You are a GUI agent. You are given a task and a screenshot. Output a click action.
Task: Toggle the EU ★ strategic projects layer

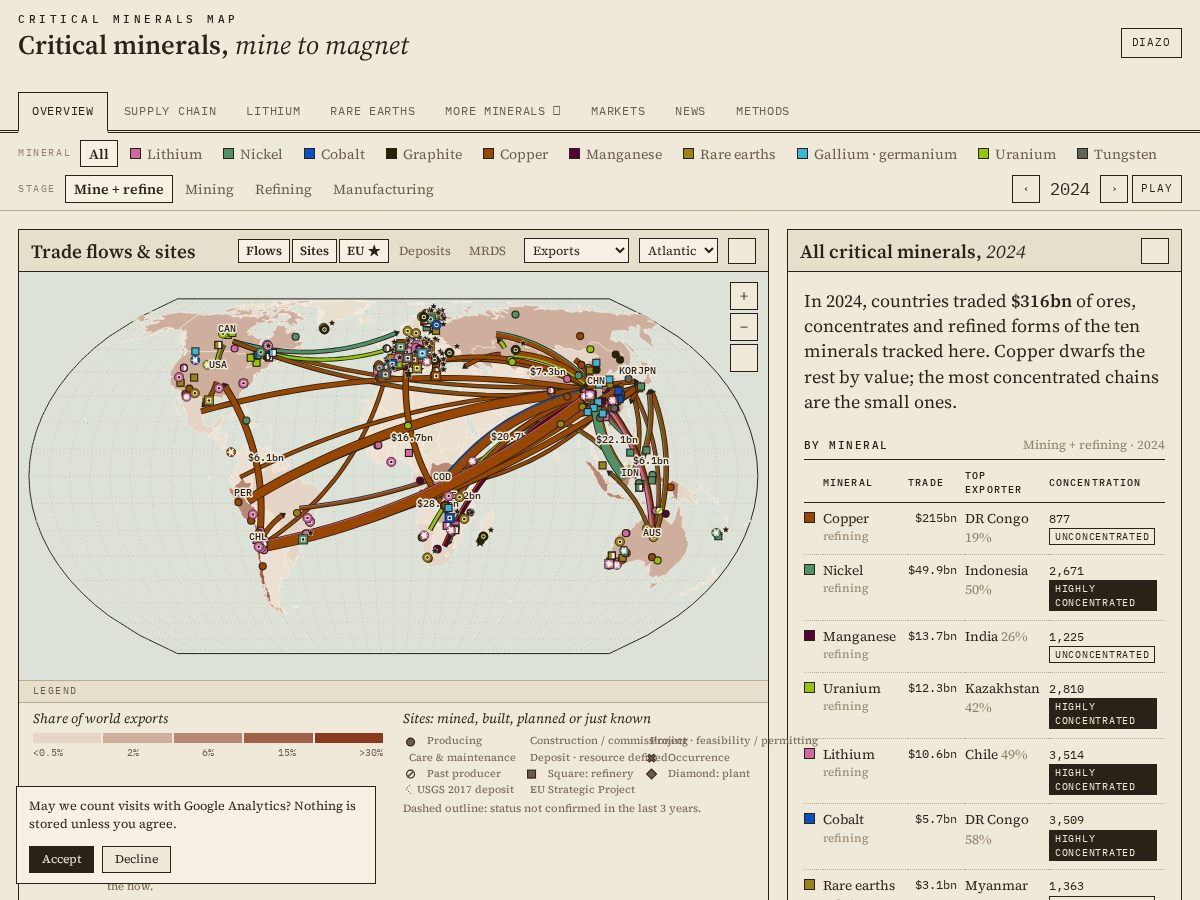coord(364,251)
